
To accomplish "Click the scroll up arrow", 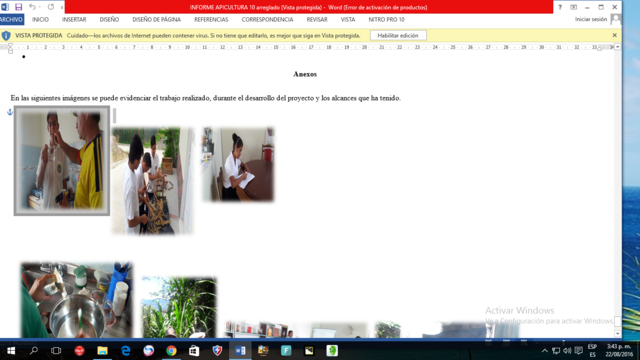I will (618, 47).
